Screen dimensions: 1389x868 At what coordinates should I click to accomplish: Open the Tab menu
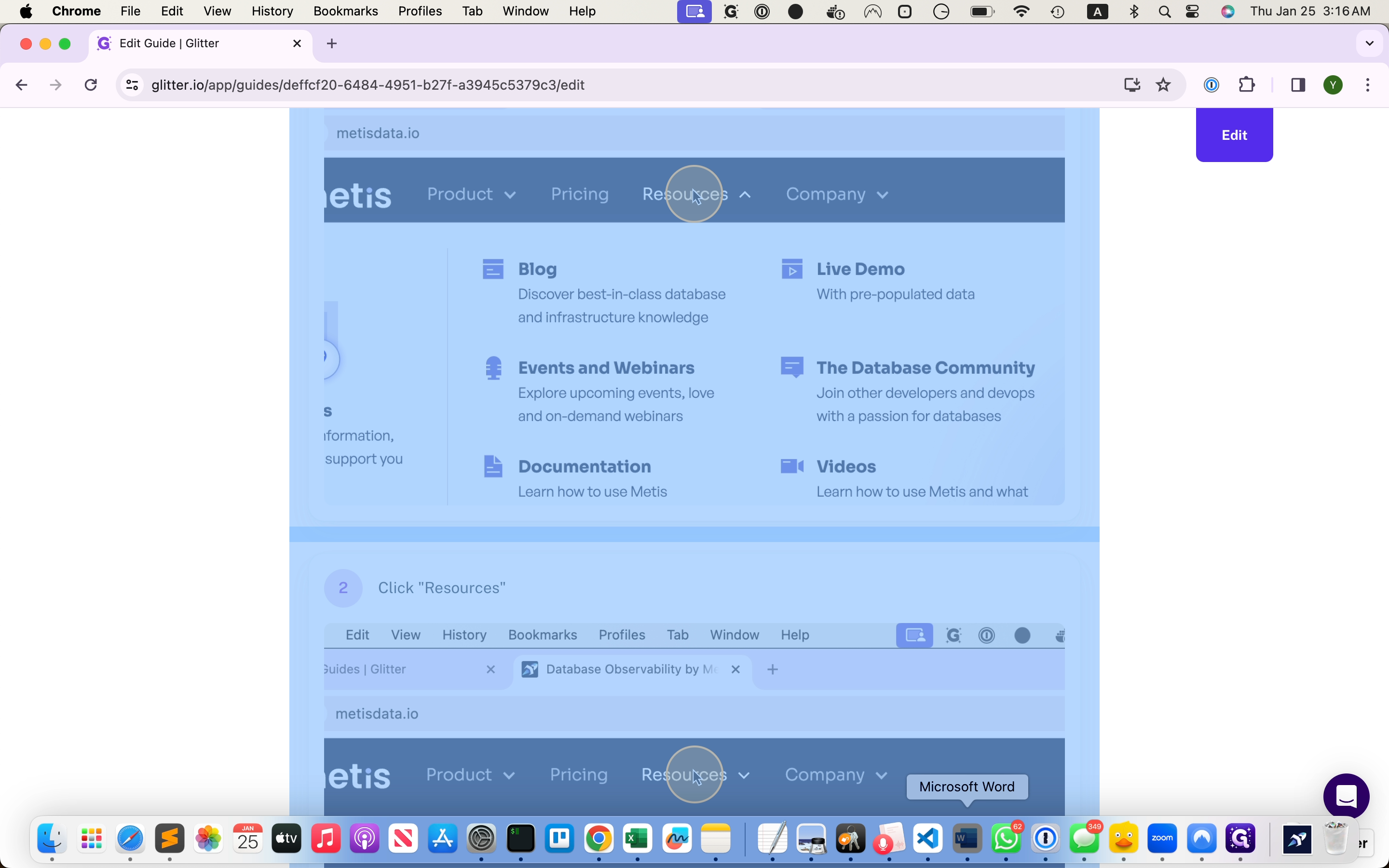tap(472, 12)
